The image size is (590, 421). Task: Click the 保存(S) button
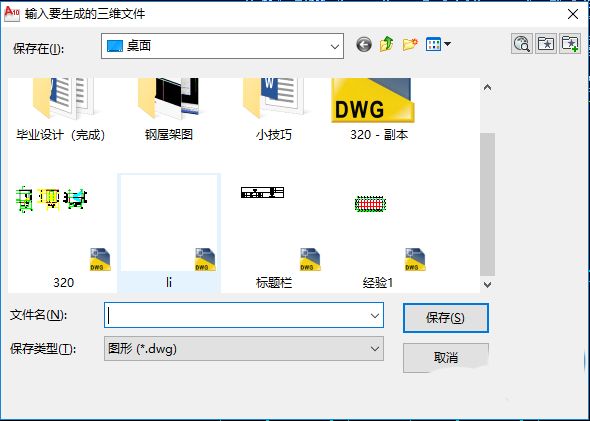(446, 318)
